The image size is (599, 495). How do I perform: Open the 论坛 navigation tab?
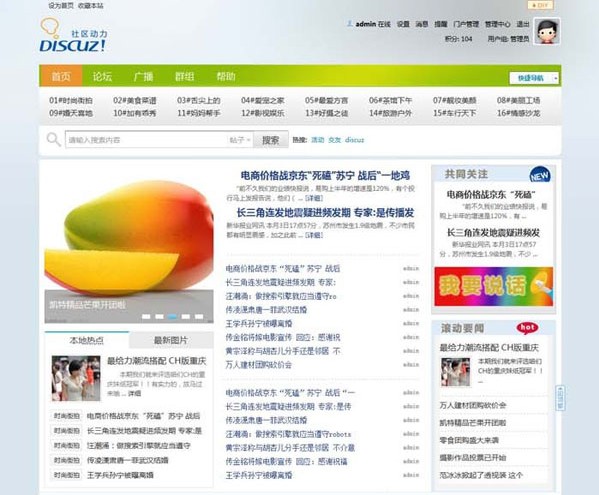(x=102, y=76)
